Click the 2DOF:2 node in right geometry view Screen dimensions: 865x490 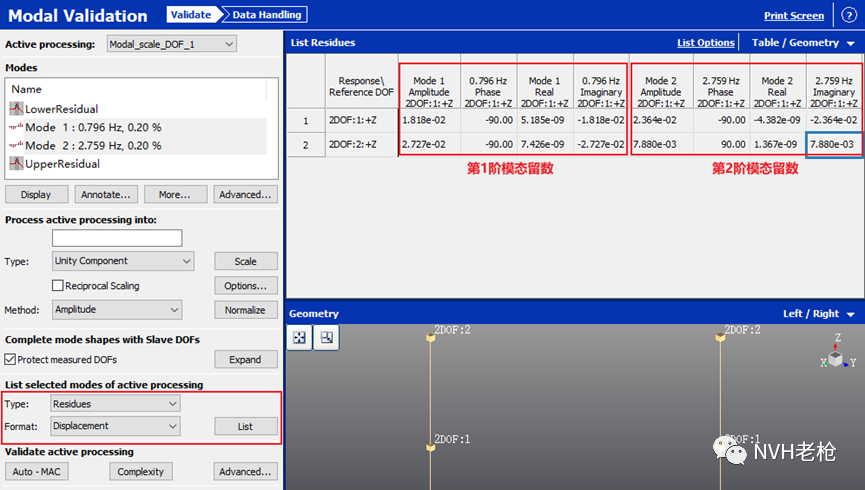tap(720, 337)
